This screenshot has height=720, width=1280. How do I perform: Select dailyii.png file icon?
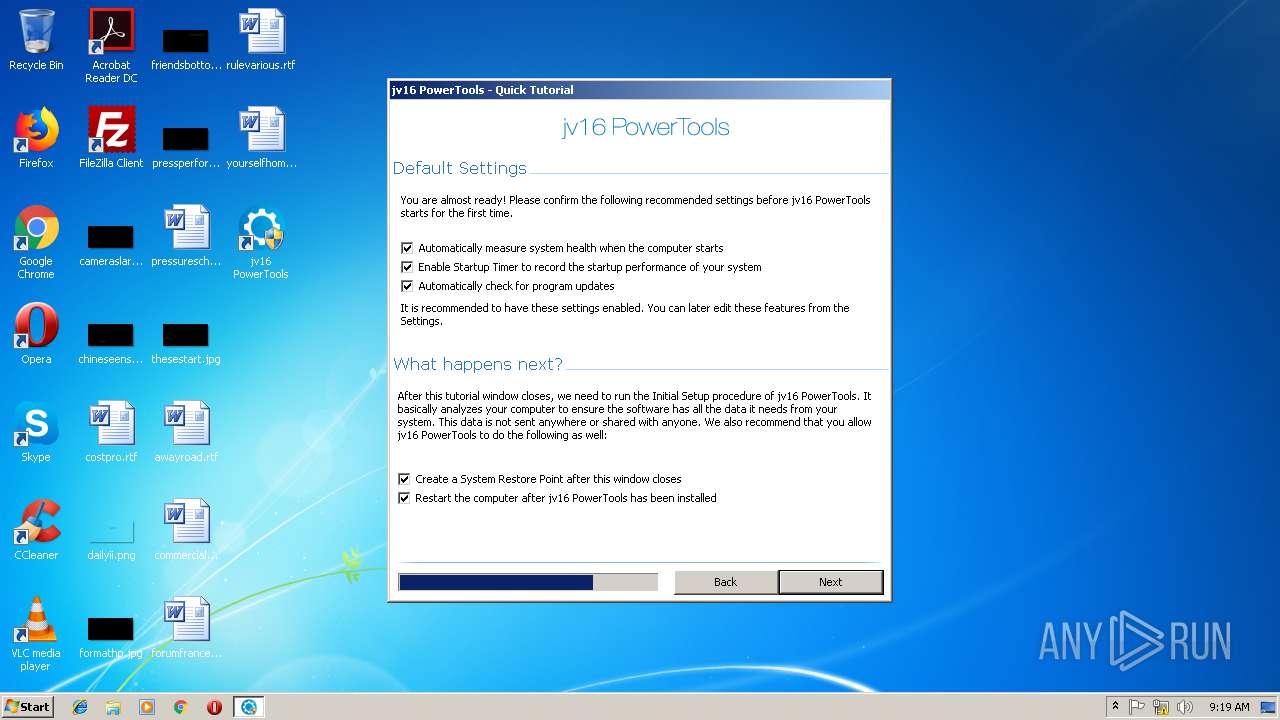(x=111, y=537)
